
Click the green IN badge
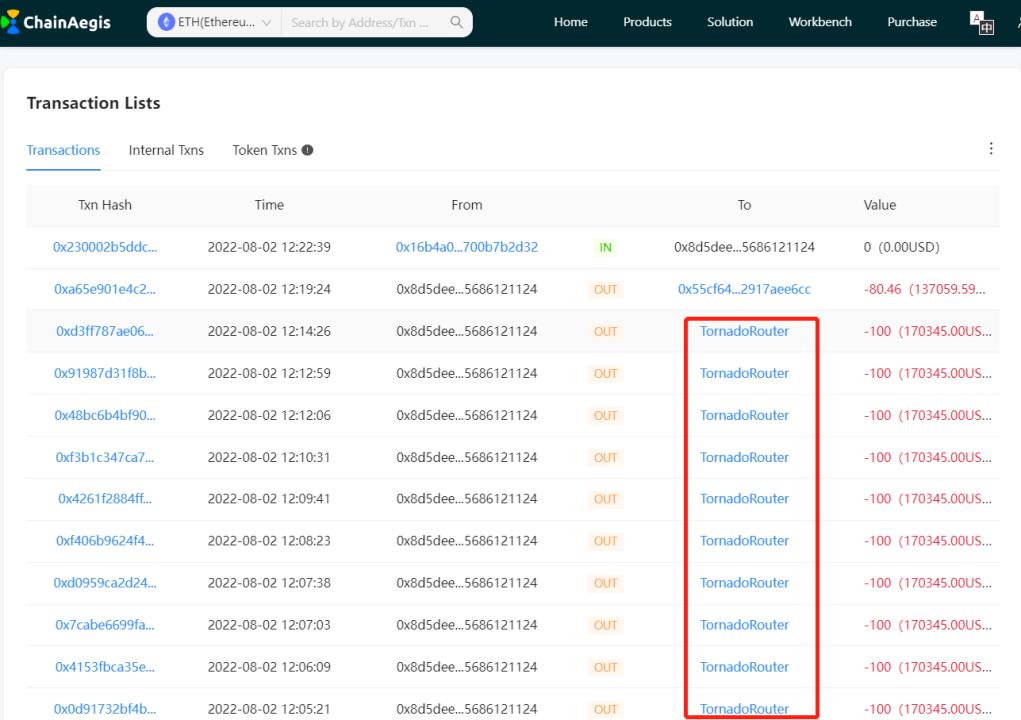click(x=606, y=247)
